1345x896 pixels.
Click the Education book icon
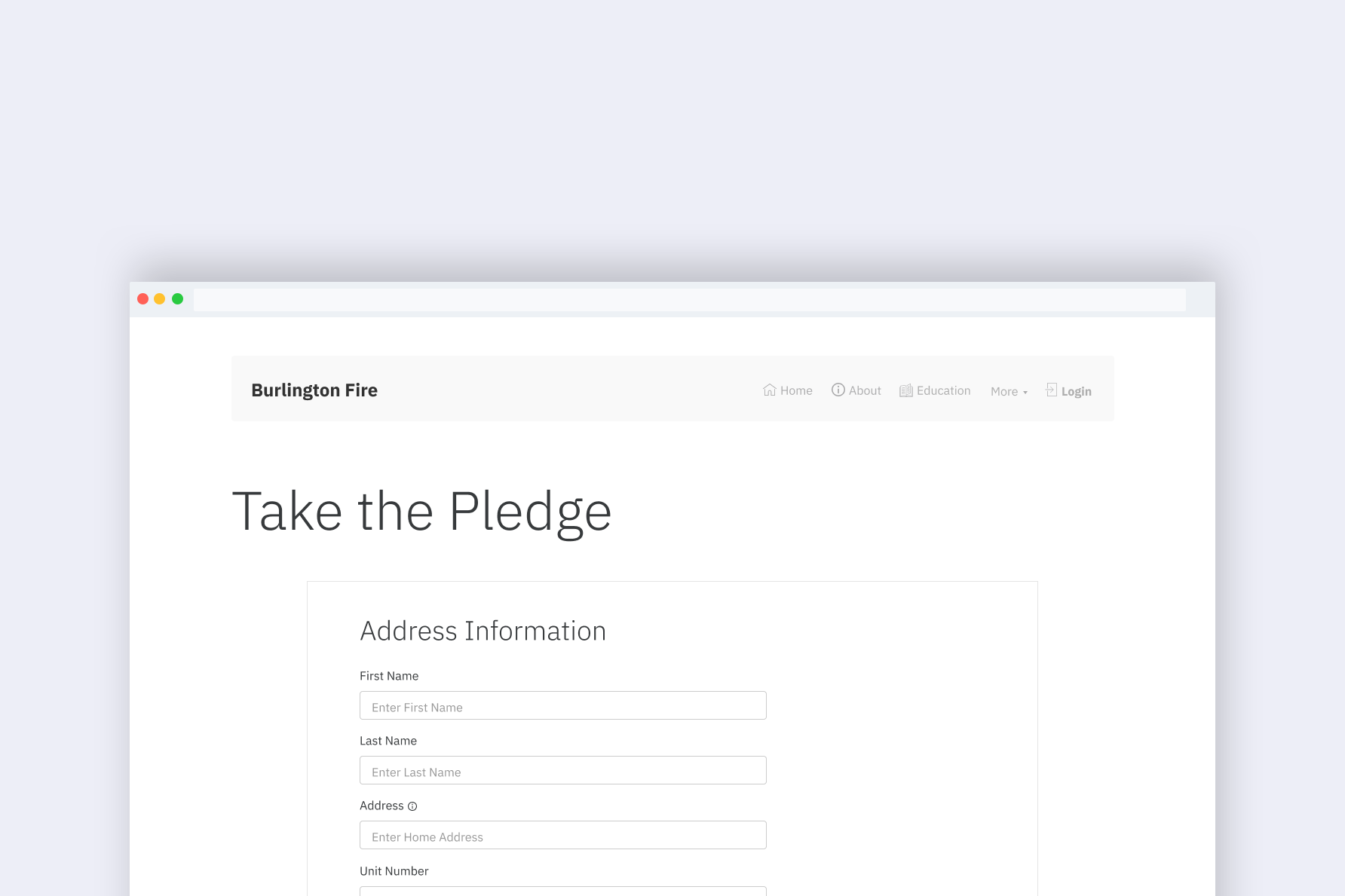[x=906, y=390]
